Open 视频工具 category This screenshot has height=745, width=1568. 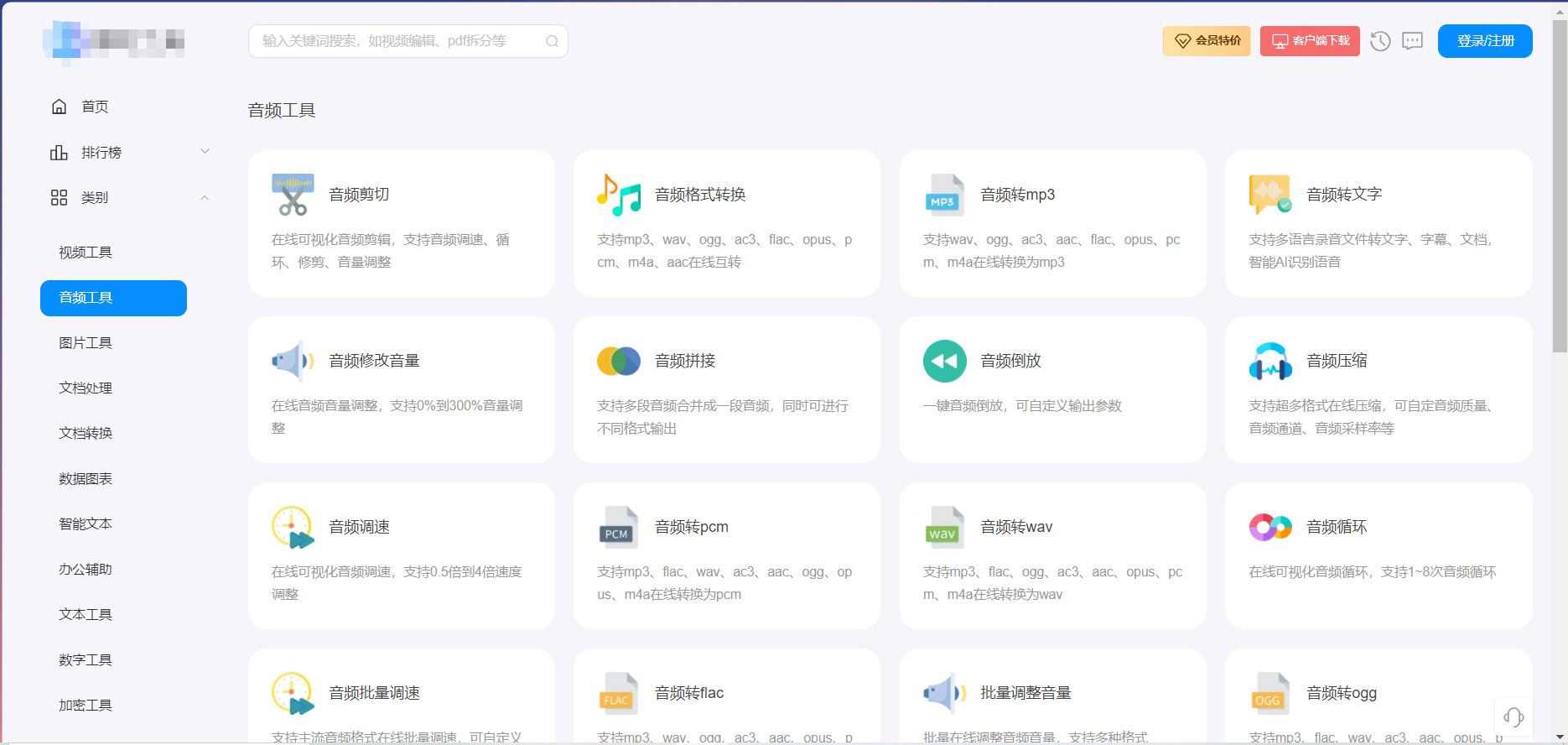[86, 253]
